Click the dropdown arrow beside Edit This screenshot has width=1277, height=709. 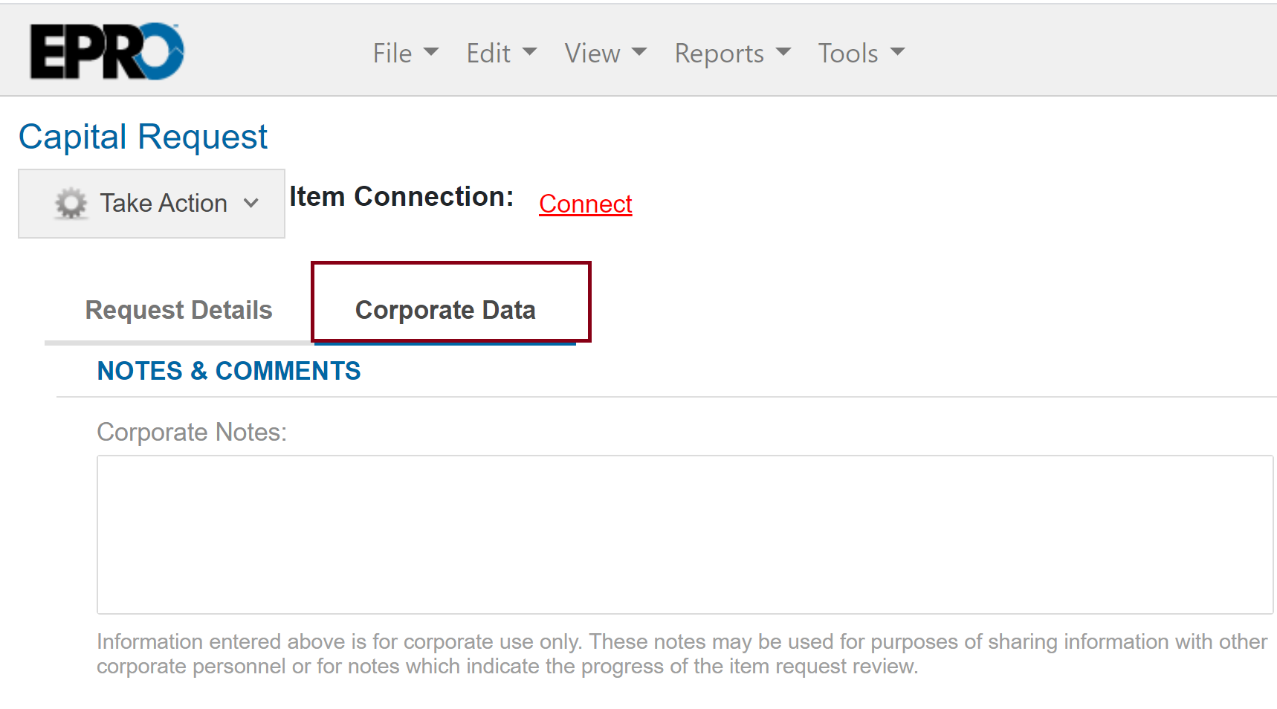click(530, 52)
